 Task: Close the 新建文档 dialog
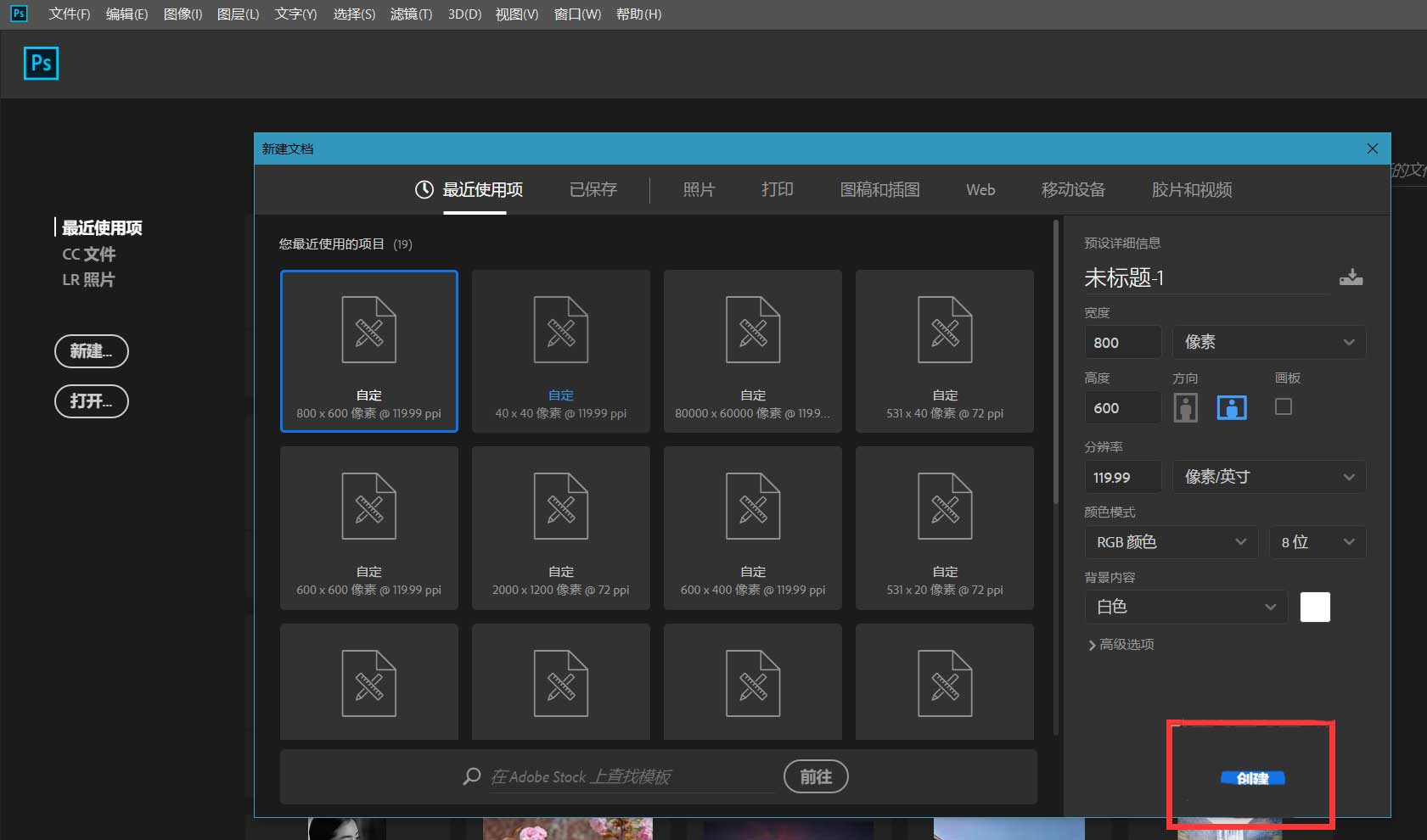[1372, 148]
